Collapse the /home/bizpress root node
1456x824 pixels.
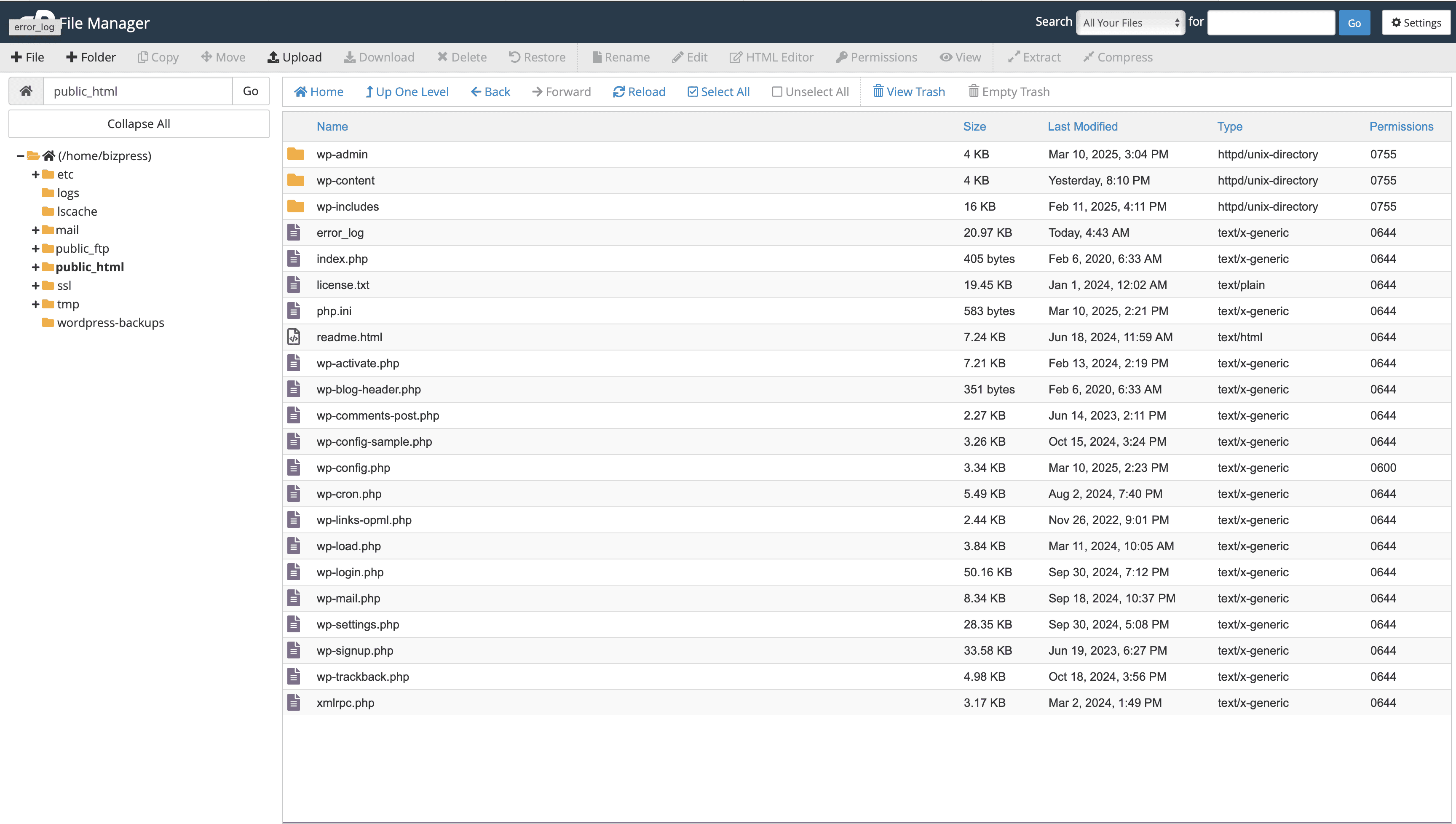20,155
